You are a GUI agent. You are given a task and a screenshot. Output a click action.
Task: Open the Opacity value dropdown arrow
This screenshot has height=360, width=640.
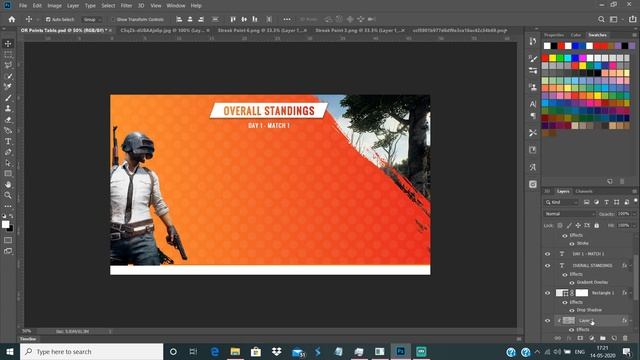[x=633, y=214]
